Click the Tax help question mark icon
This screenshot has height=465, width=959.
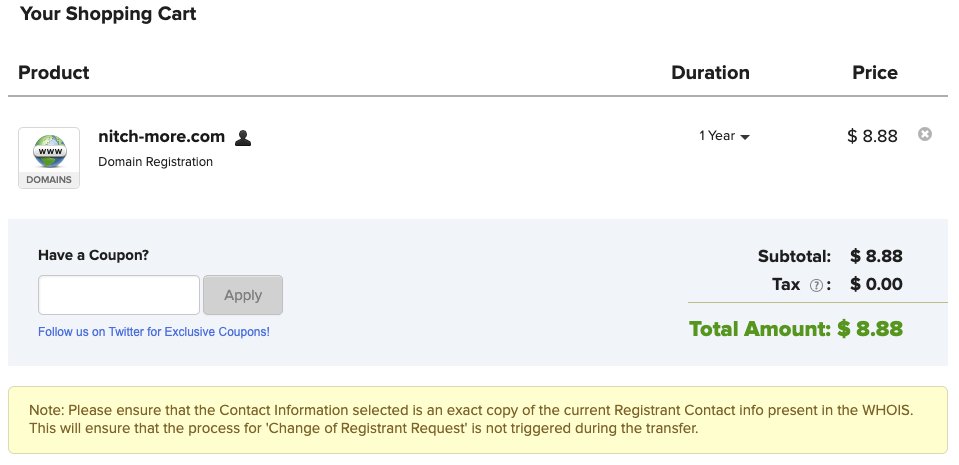[x=816, y=285]
